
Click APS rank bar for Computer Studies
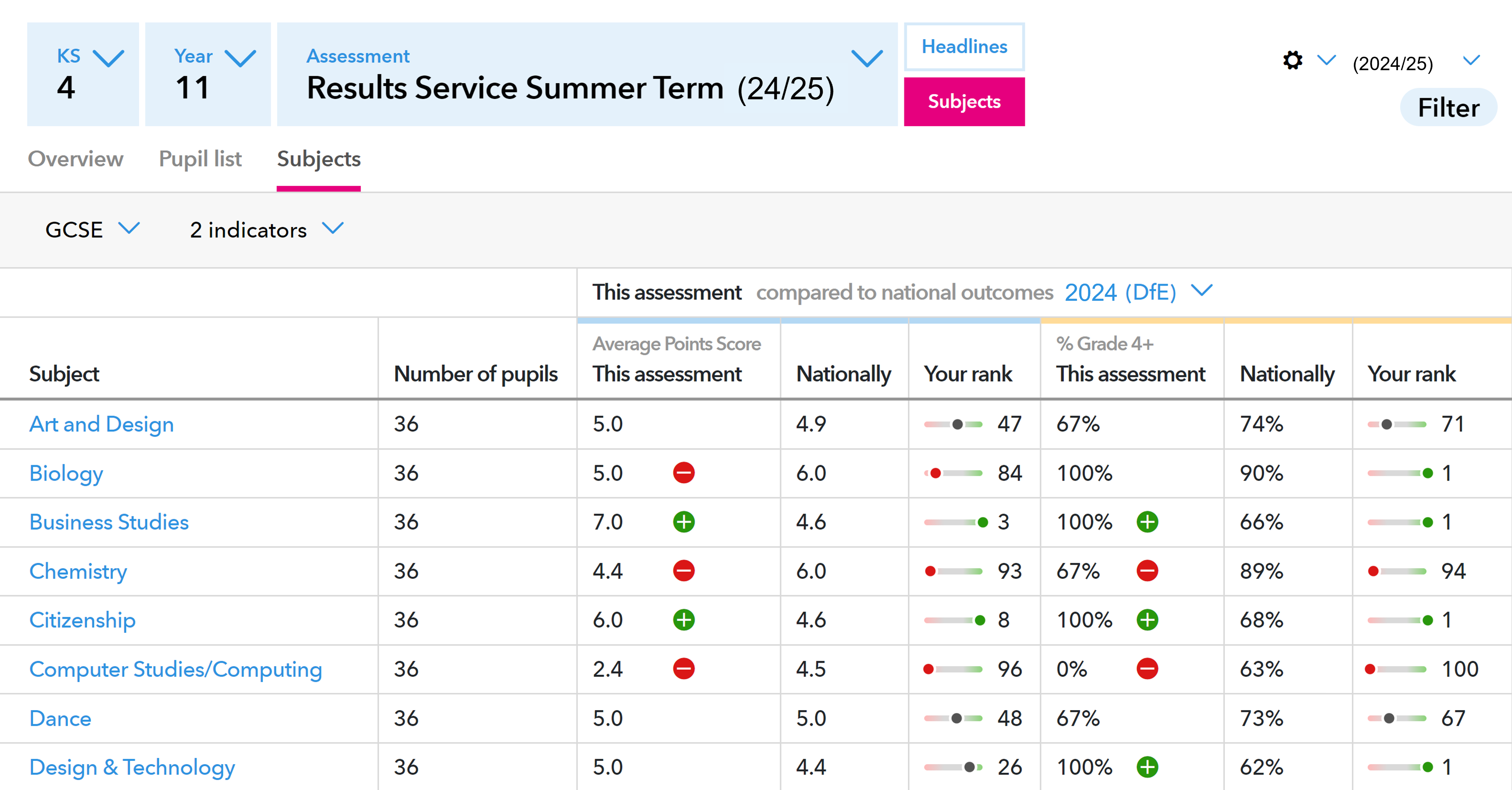point(953,668)
